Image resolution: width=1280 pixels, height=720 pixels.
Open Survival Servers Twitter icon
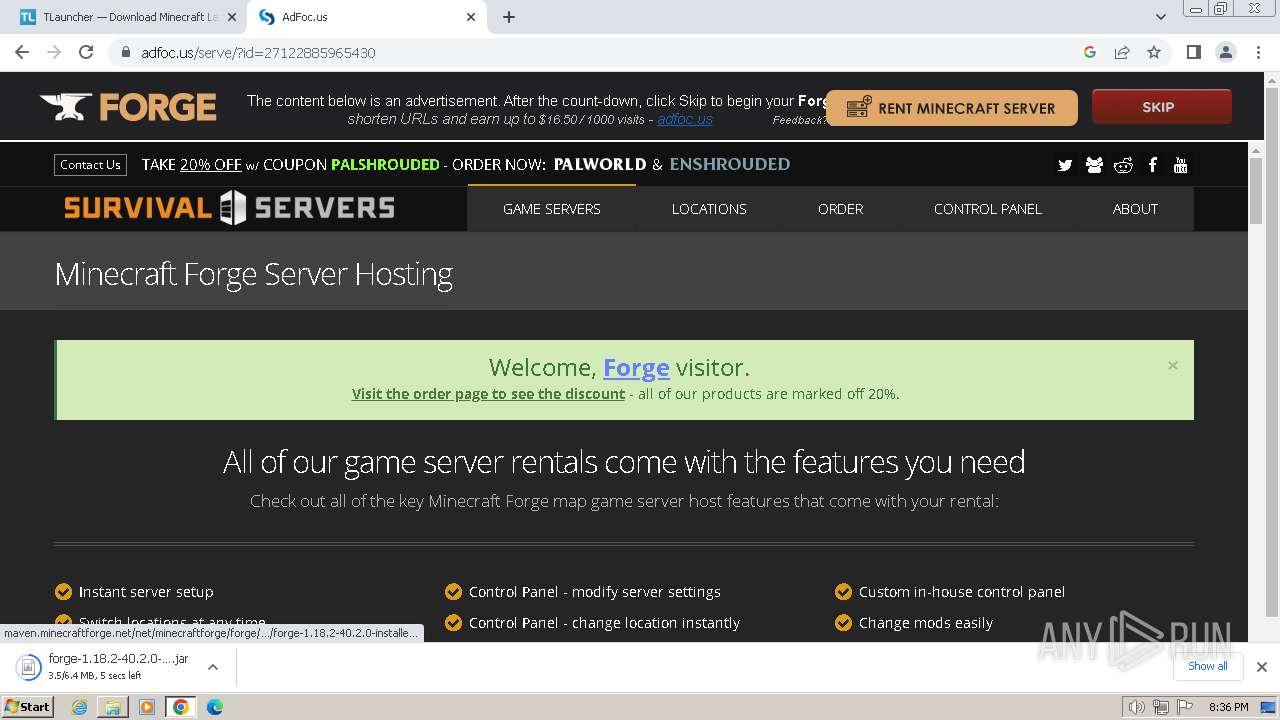tap(1065, 165)
